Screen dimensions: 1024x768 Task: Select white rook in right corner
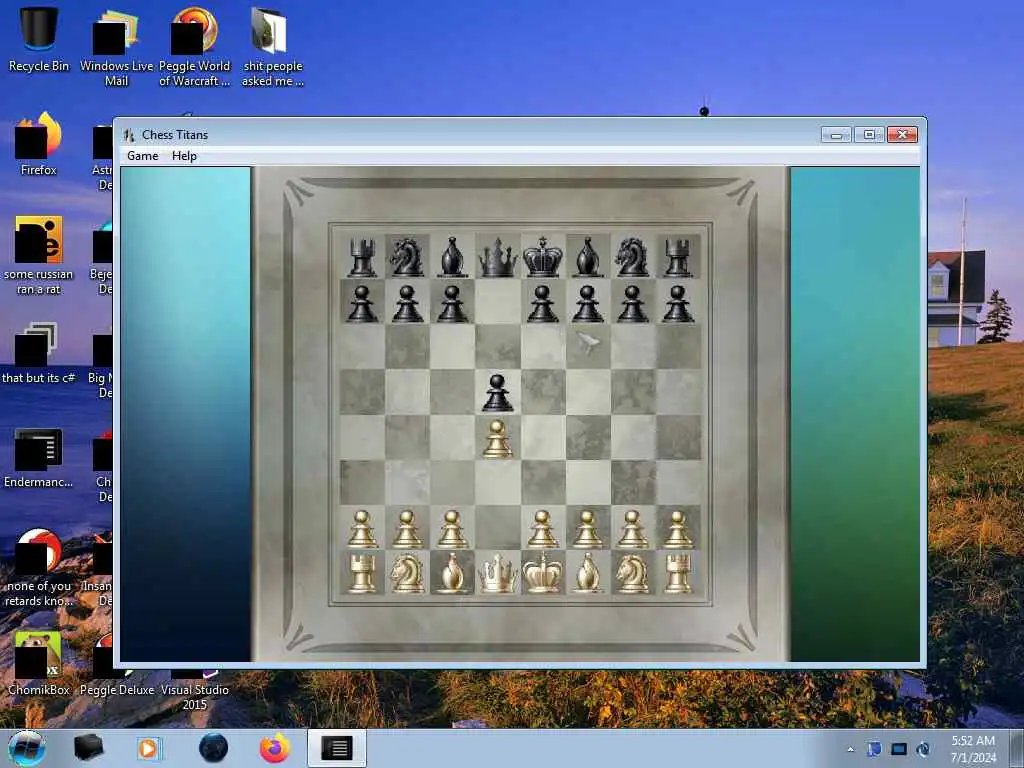678,573
